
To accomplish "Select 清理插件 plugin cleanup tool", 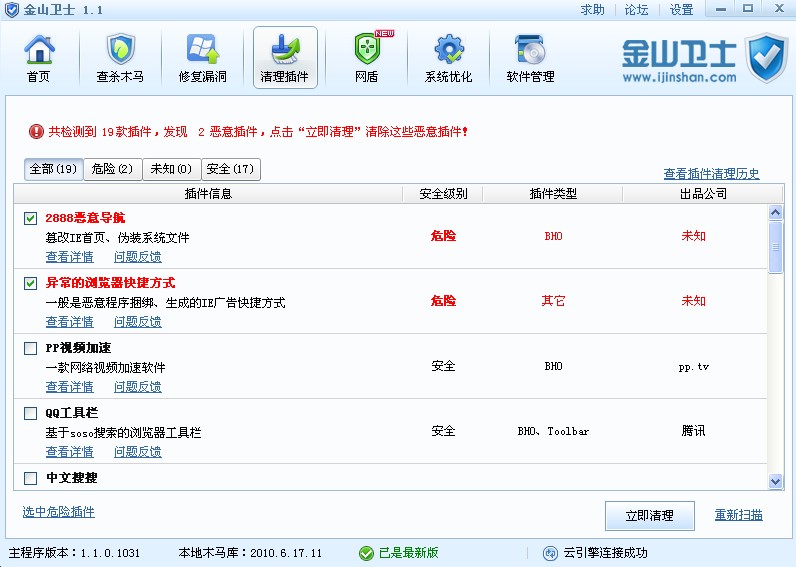I will point(285,58).
